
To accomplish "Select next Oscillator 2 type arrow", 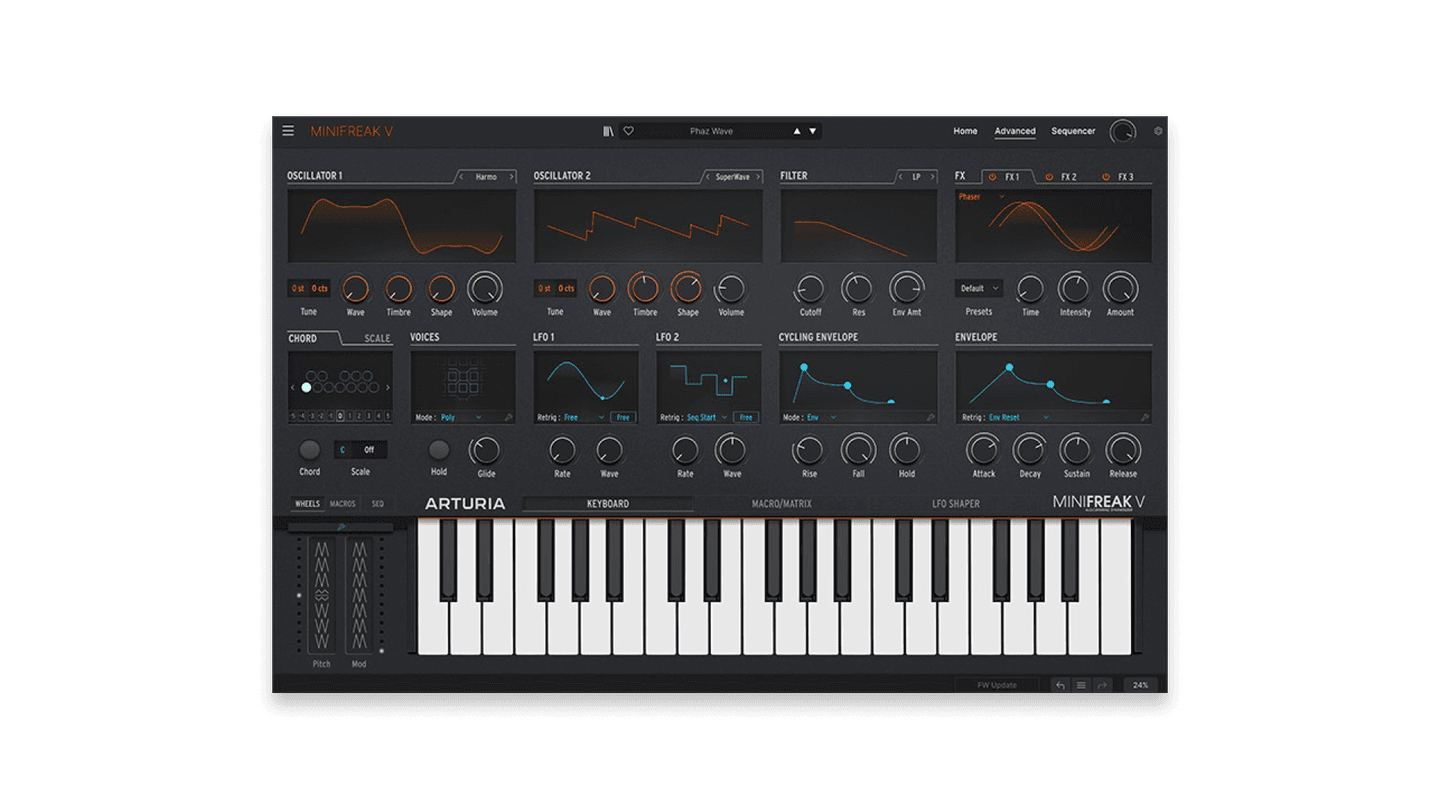I will (757, 177).
